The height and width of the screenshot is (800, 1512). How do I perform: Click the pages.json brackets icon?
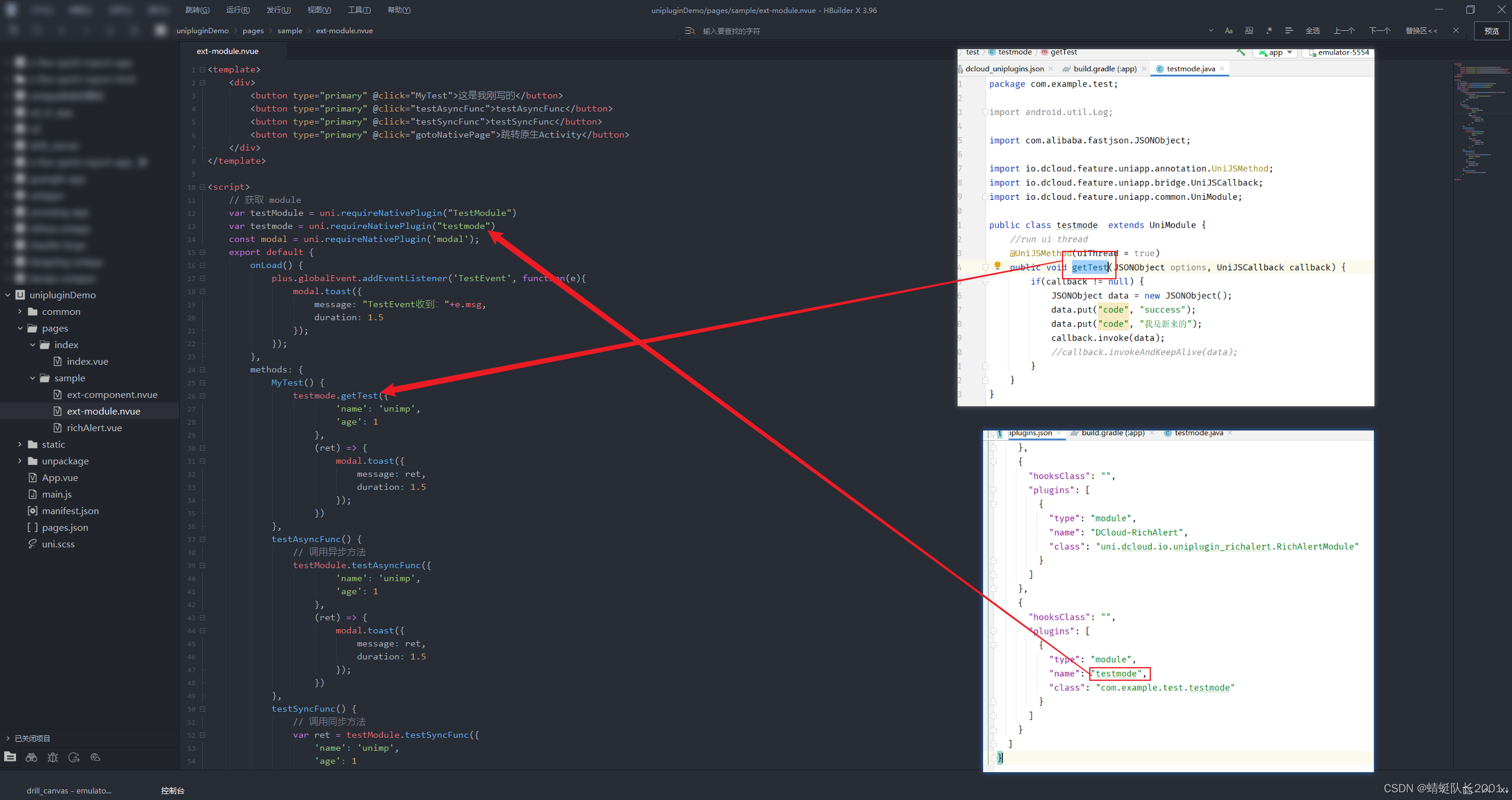(x=33, y=527)
